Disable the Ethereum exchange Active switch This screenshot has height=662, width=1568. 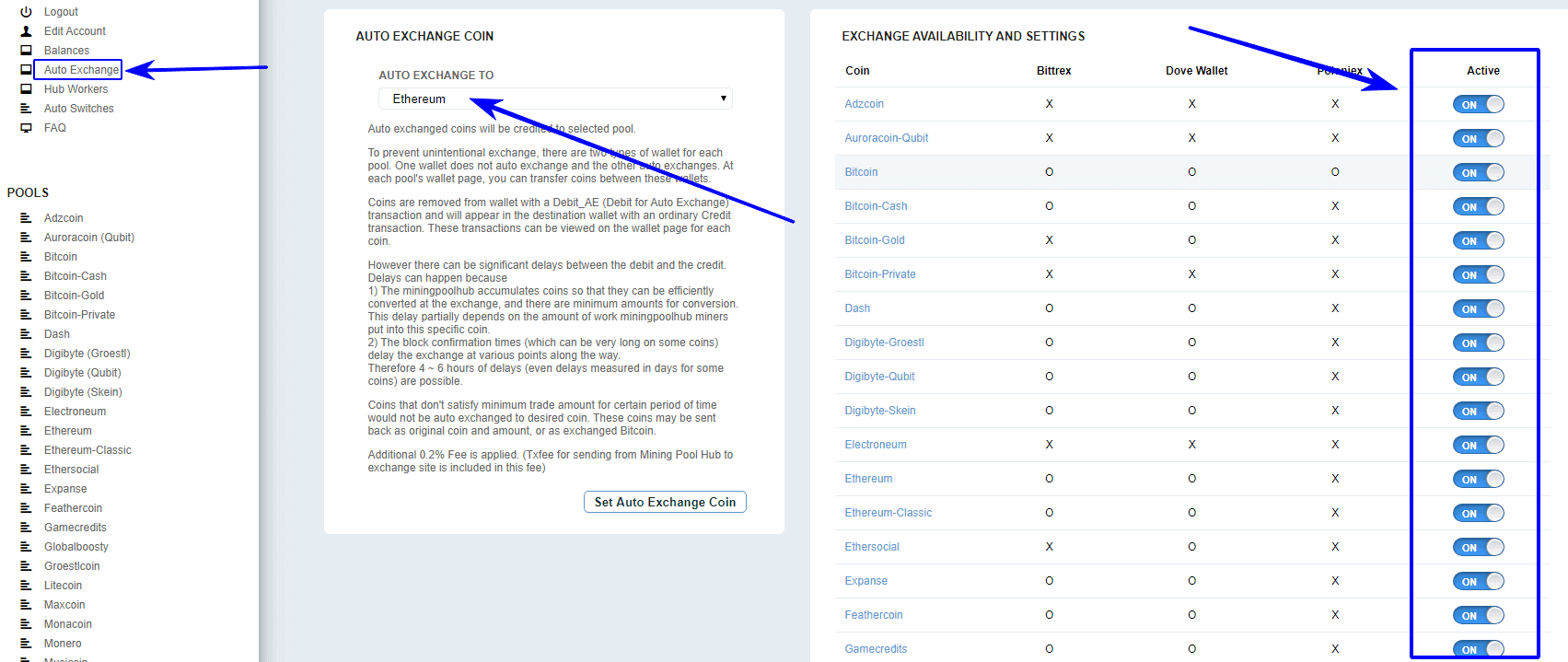coord(1479,479)
